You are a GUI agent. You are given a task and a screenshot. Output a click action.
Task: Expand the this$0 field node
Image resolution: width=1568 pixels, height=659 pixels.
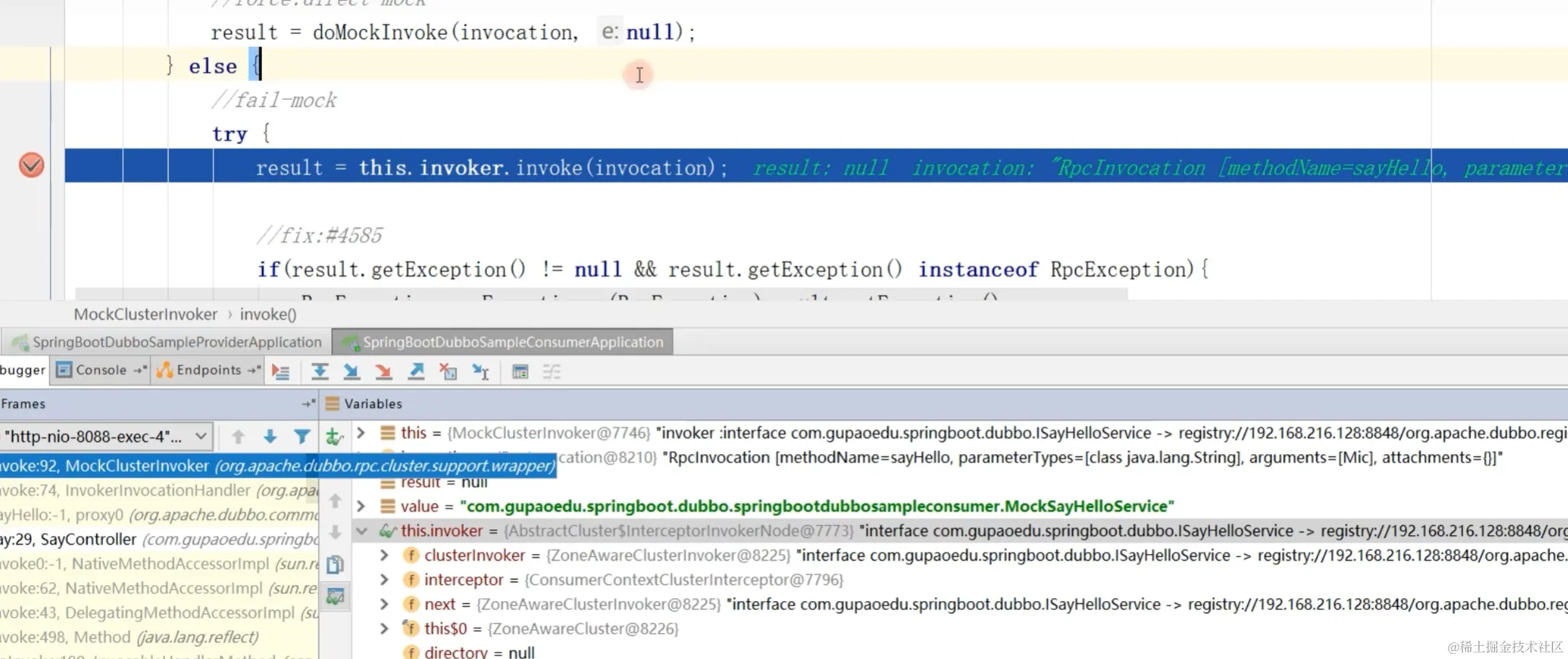point(384,629)
